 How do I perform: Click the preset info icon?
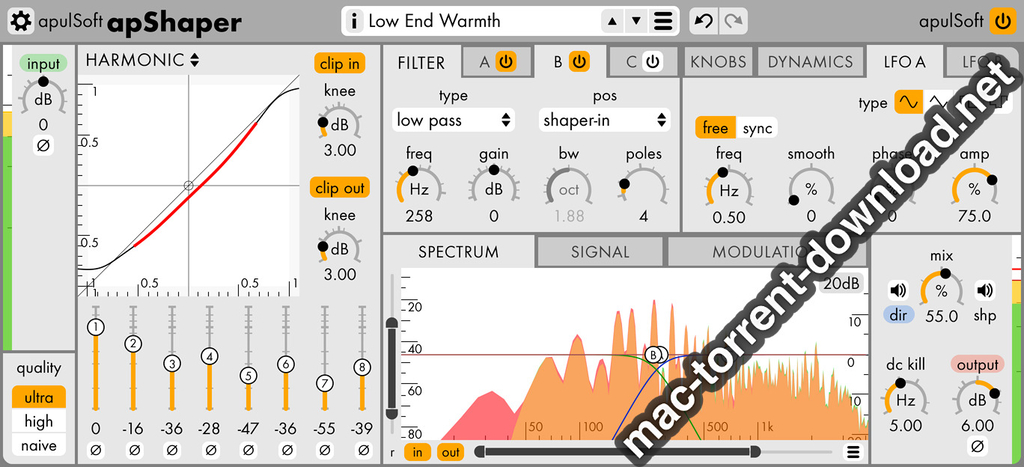354,21
